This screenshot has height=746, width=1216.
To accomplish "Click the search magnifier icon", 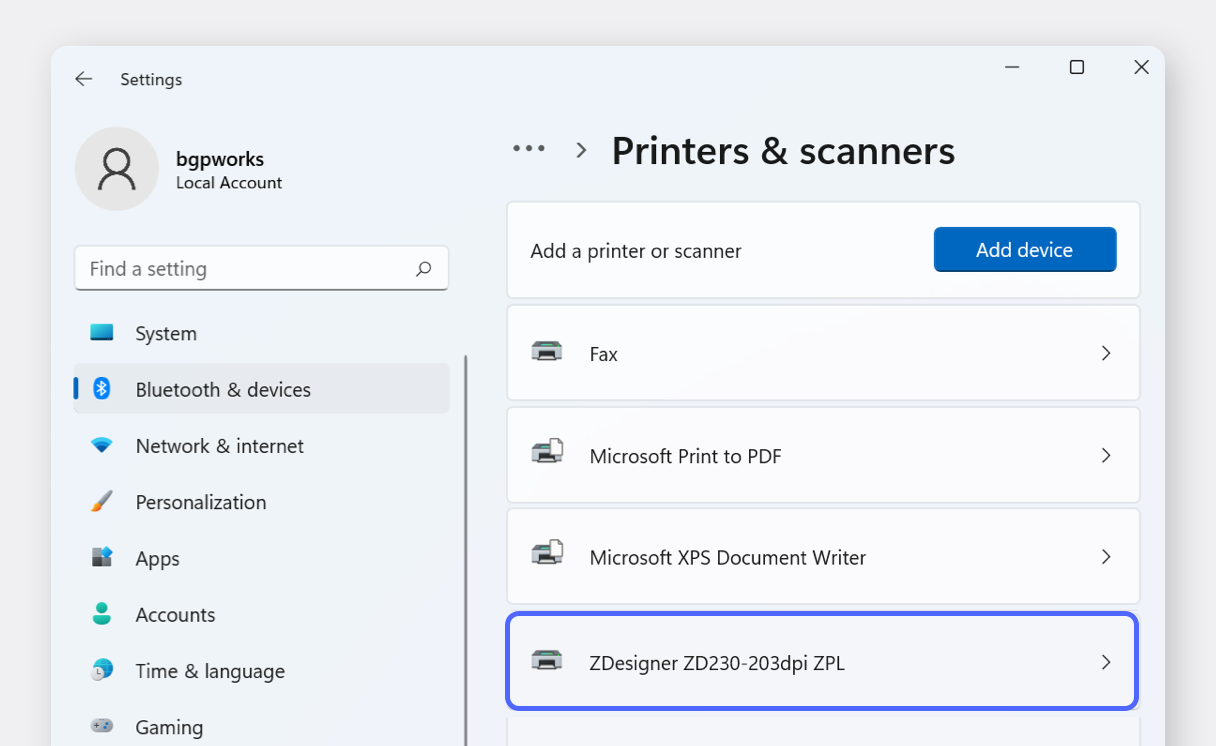I will click(x=424, y=269).
